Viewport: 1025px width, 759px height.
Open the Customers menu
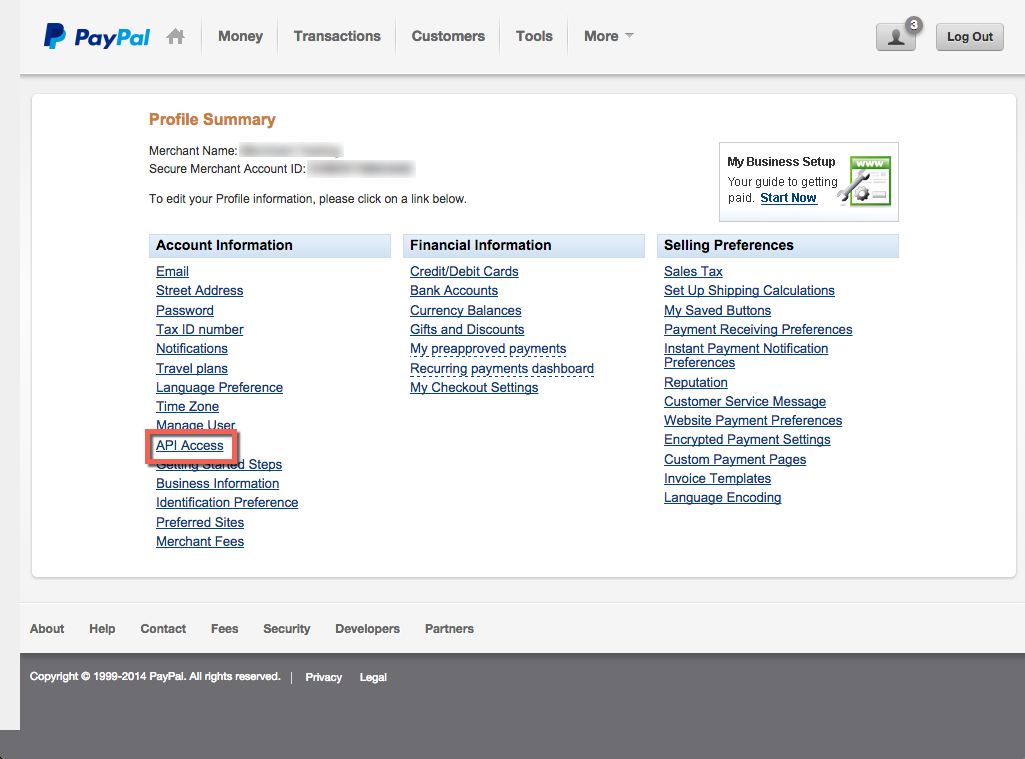point(448,36)
